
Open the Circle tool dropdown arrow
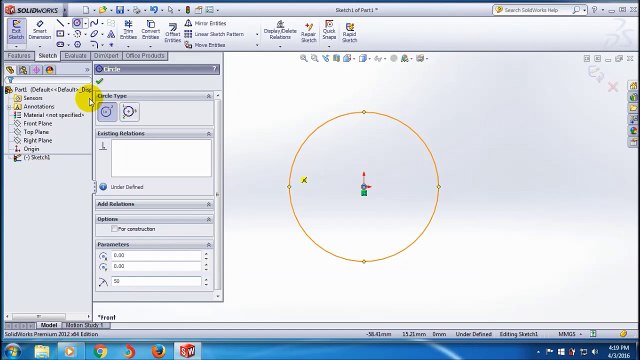(x=85, y=23)
